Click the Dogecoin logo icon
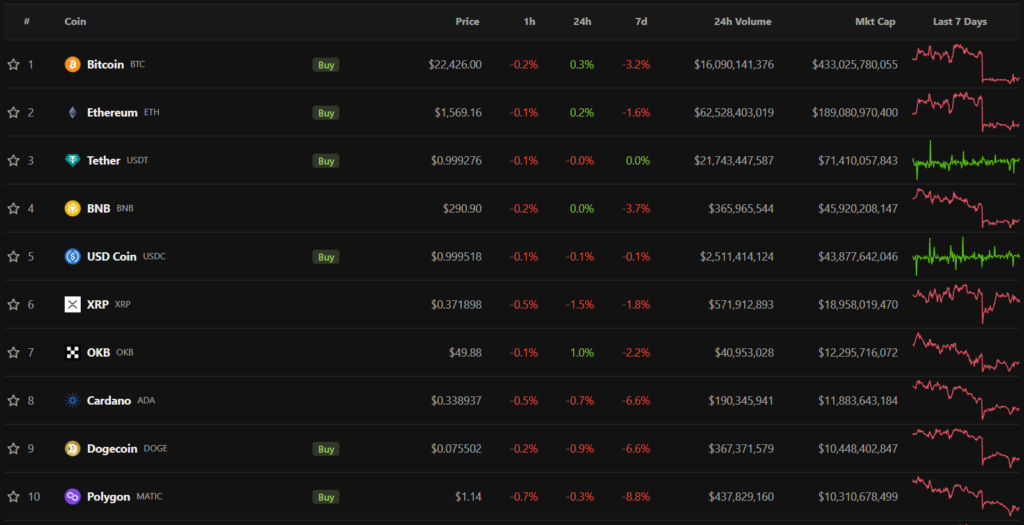Viewport: 1024px width, 525px height. click(x=72, y=449)
